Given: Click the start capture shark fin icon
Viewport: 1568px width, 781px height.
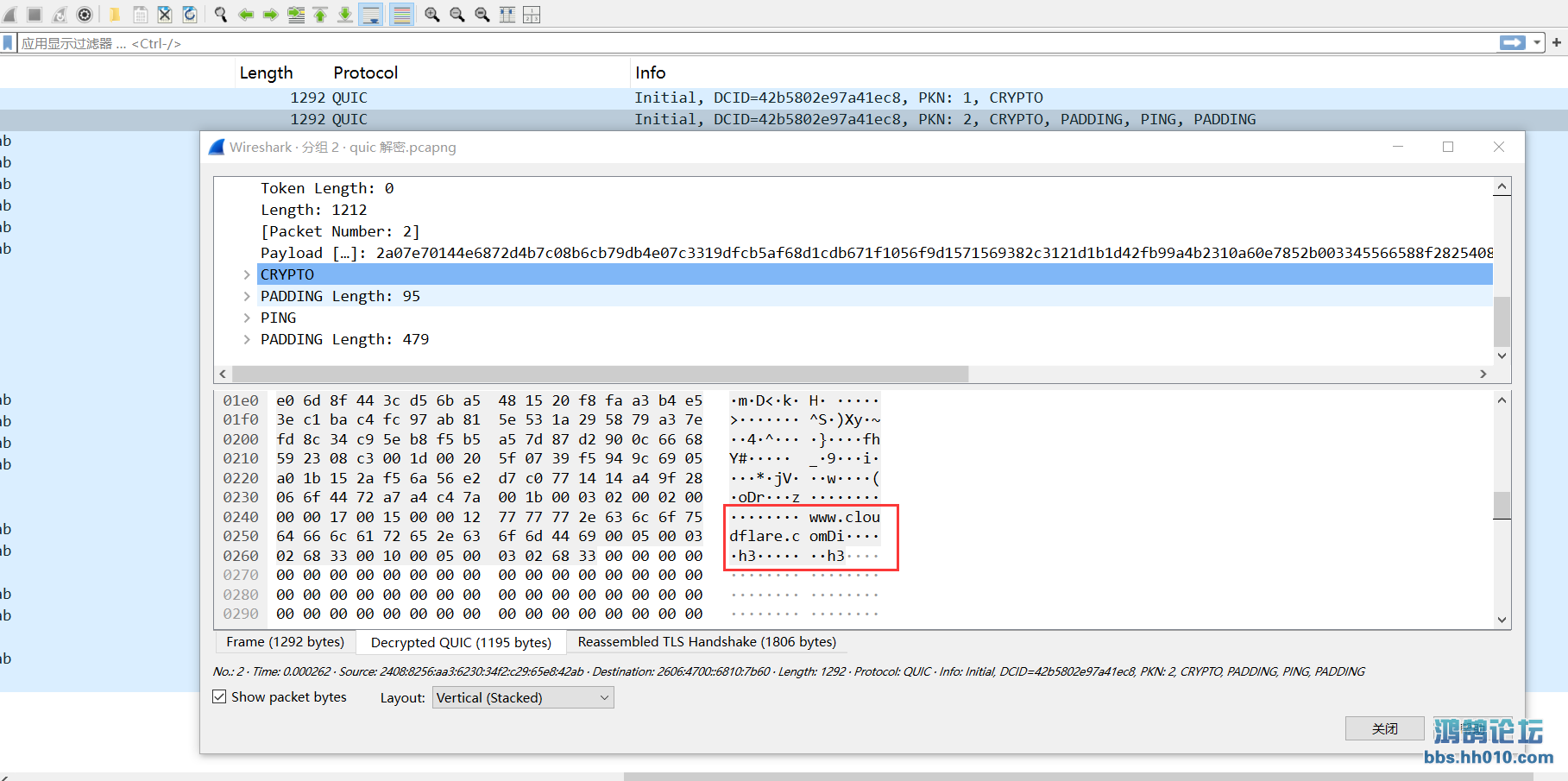Looking at the screenshot, I should [x=10, y=15].
